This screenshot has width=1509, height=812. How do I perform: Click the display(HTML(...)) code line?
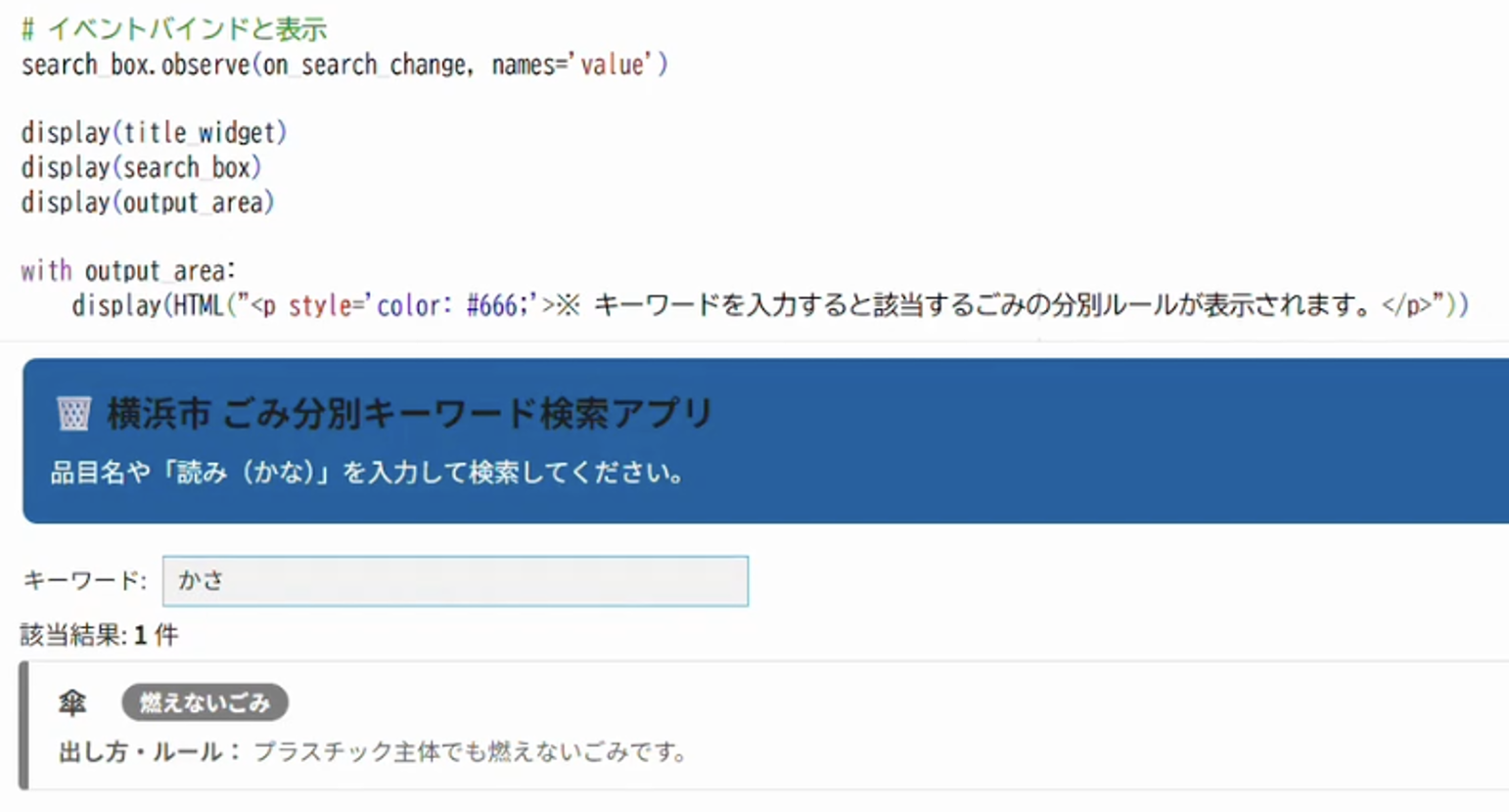pyautogui.click(x=770, y=305)
